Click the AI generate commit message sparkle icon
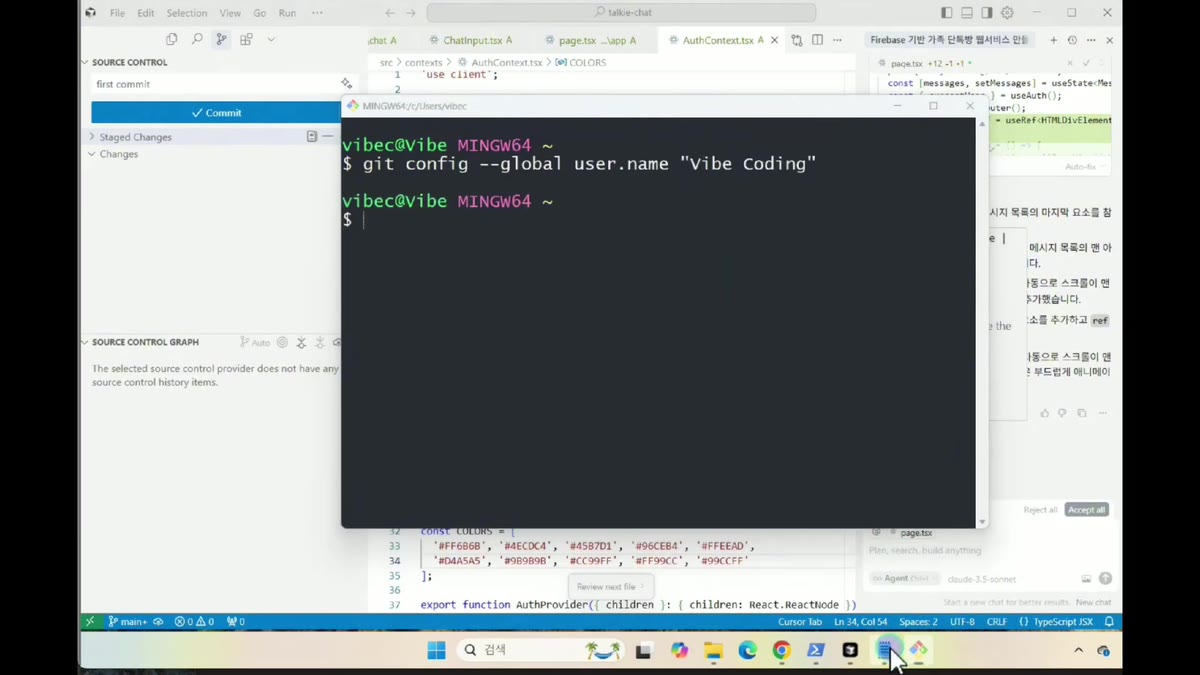The width and height of the screenshot is (1200, 675). [x=346, y=84]
